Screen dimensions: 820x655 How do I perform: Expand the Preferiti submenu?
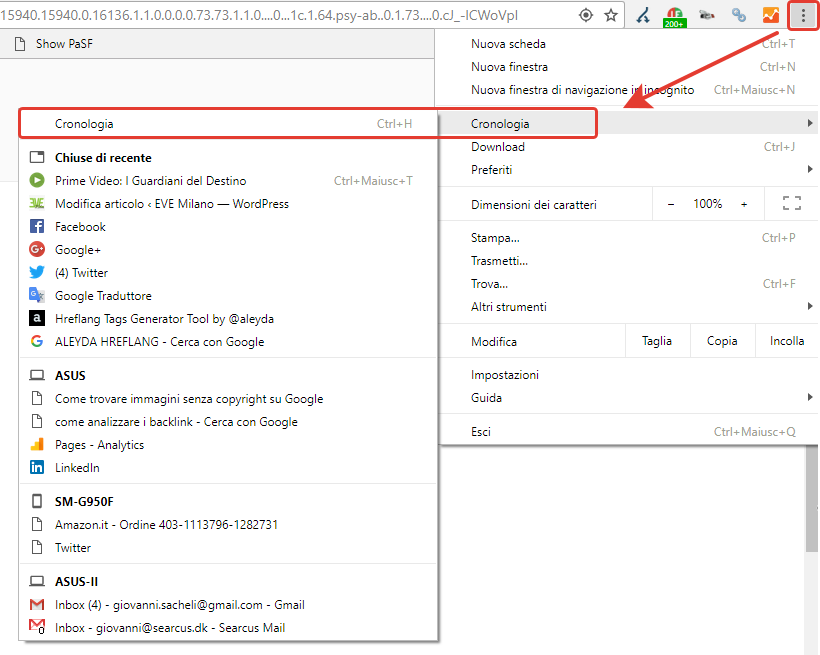[x=810, y=169]
